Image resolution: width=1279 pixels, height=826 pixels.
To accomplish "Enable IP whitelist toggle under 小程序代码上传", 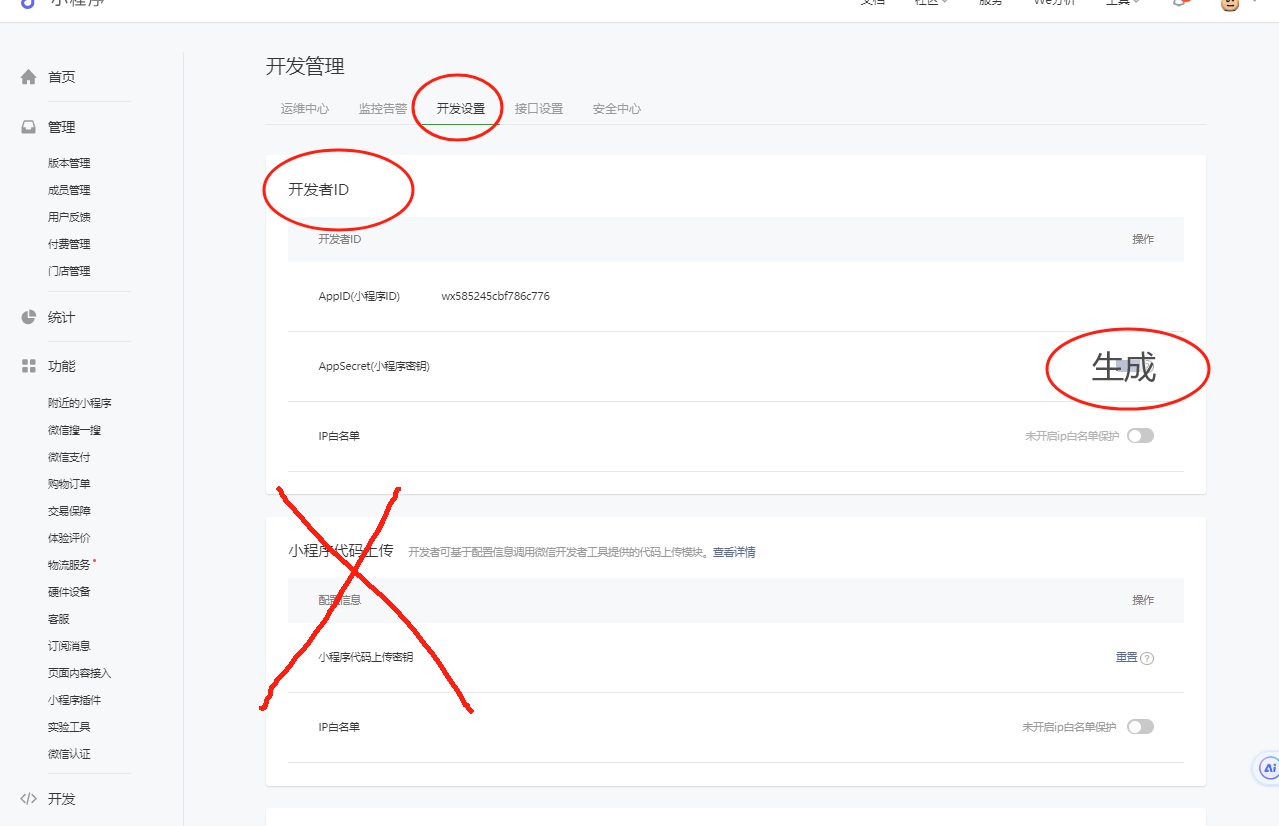I will (1140, 727).
